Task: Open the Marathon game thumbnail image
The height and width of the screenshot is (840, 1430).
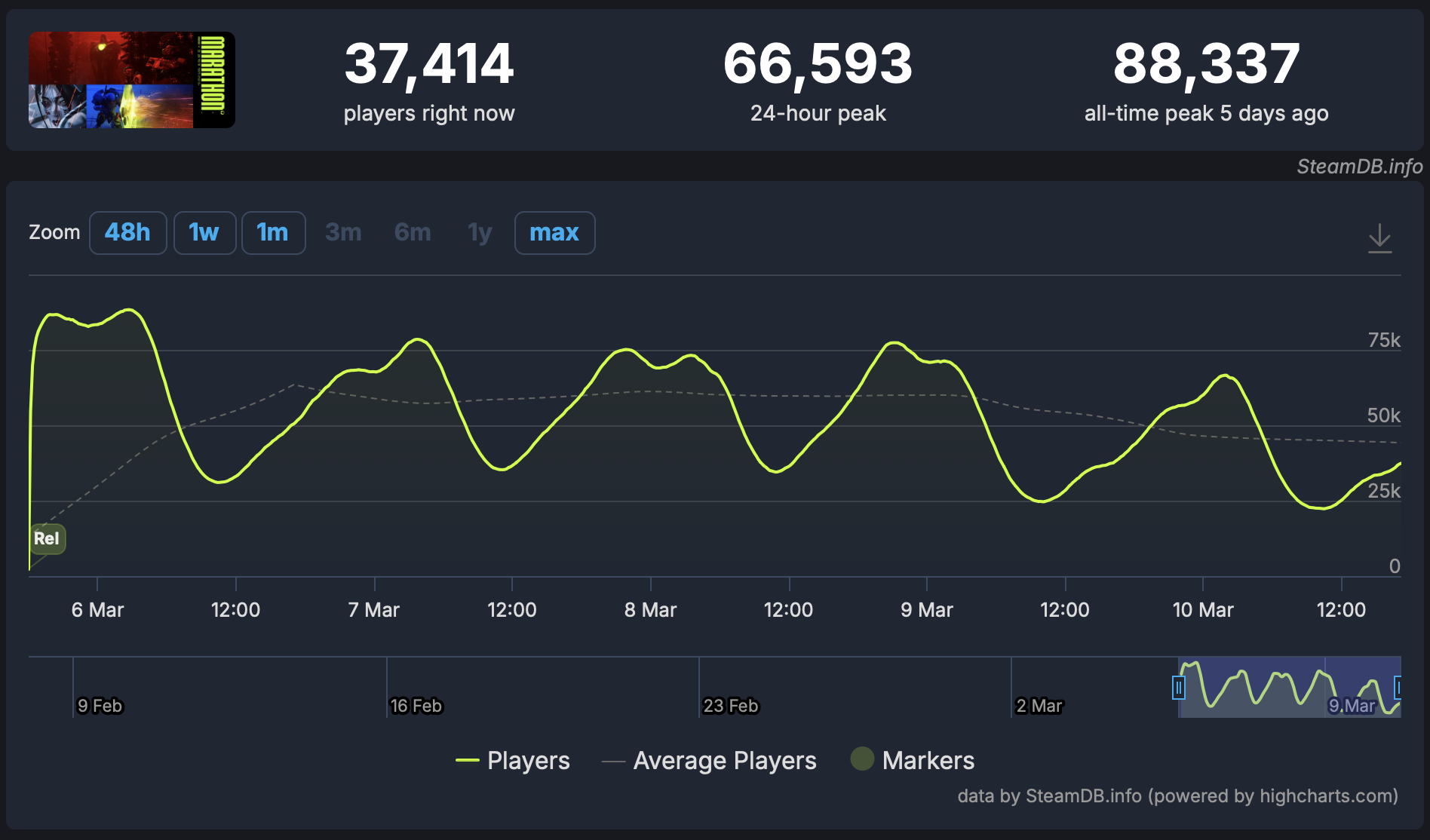Action: 132,80
